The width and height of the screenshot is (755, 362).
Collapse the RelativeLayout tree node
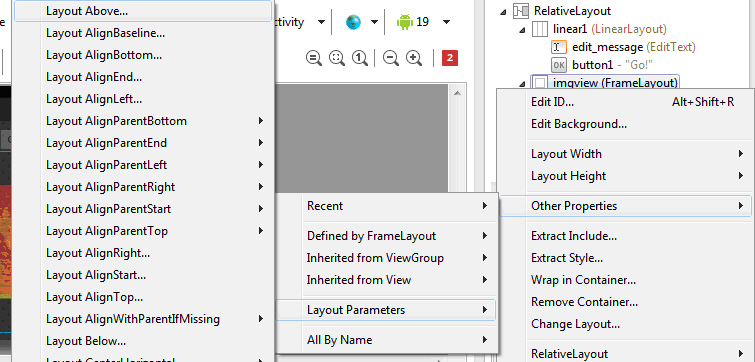coord(503,12)
